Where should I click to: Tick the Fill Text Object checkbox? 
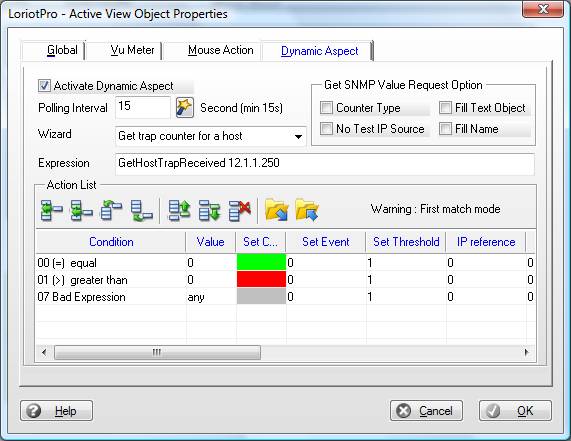pyautogui.click(x=445, y=108)
